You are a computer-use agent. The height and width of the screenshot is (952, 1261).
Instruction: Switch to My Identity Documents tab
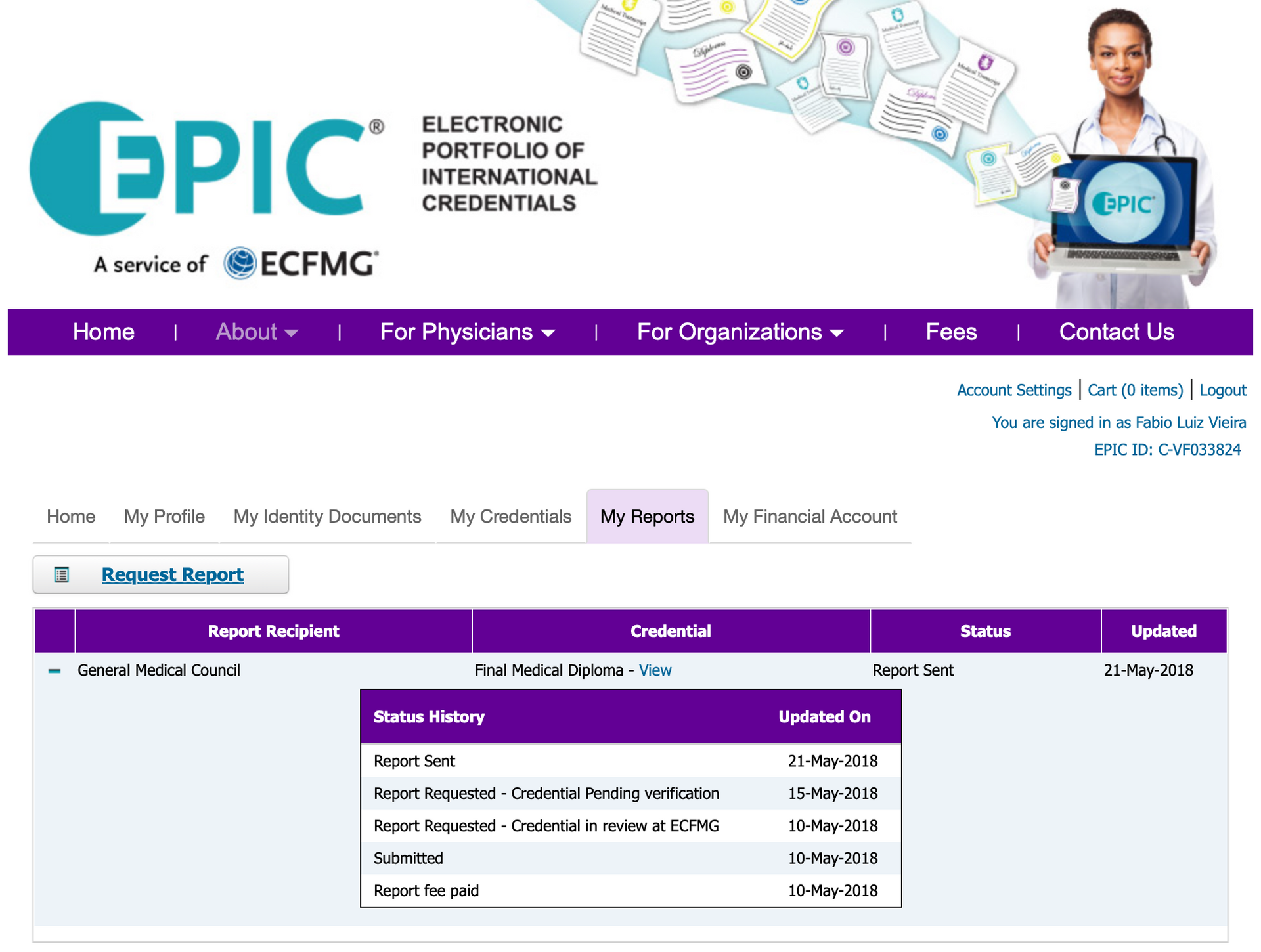point(327,517)
